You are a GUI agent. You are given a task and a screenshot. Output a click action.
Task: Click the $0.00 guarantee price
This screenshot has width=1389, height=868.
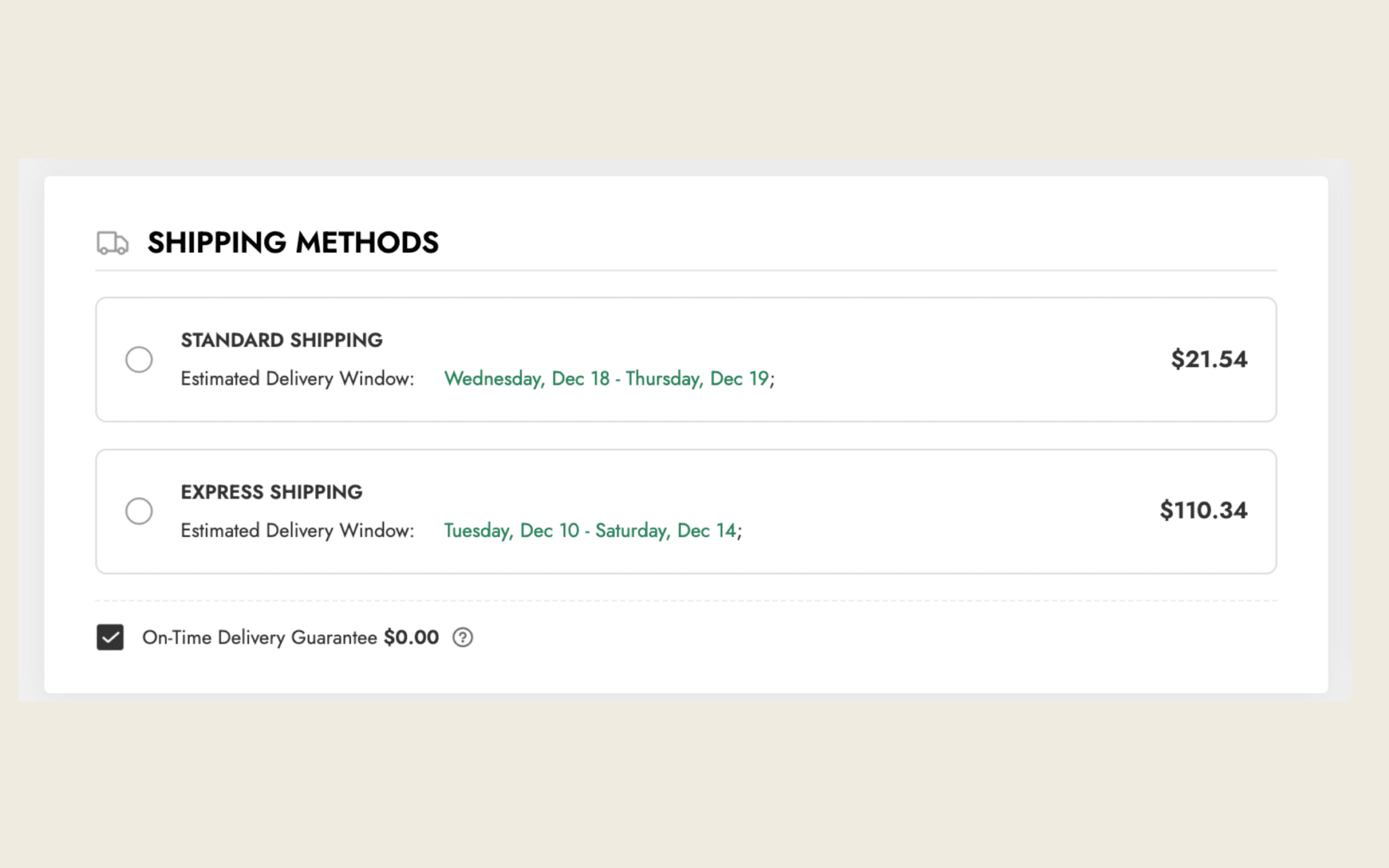coord(411,637)
